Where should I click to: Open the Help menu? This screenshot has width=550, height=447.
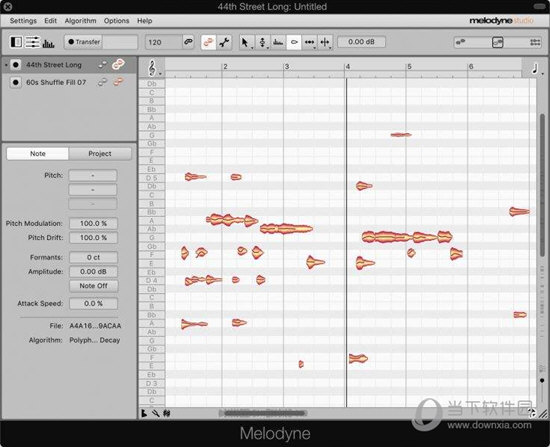tap(145, 21)
